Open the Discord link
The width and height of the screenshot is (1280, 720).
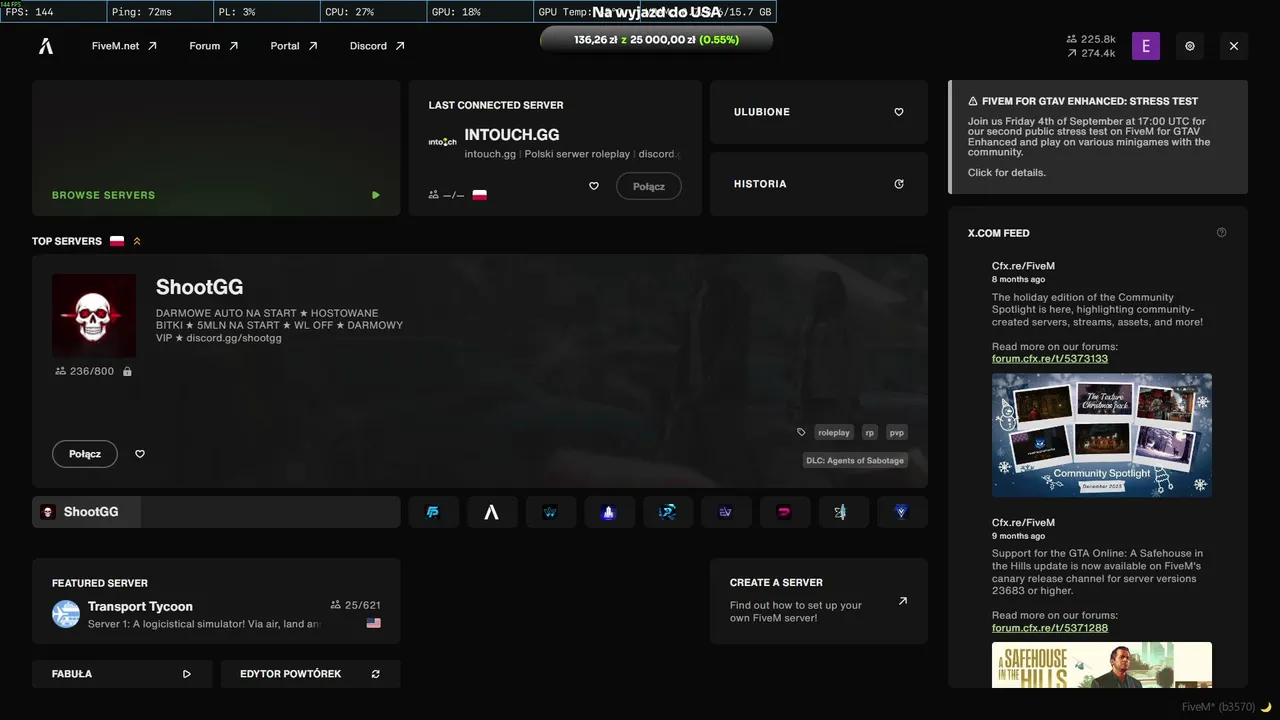(377, 46)
